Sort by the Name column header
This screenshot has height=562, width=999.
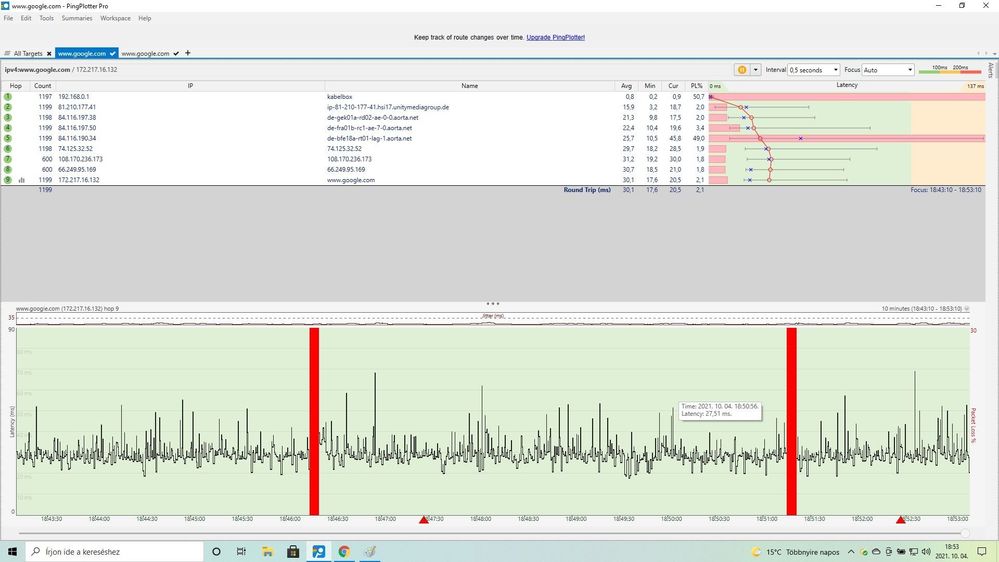pyautogui.click(x=470, y=85)
